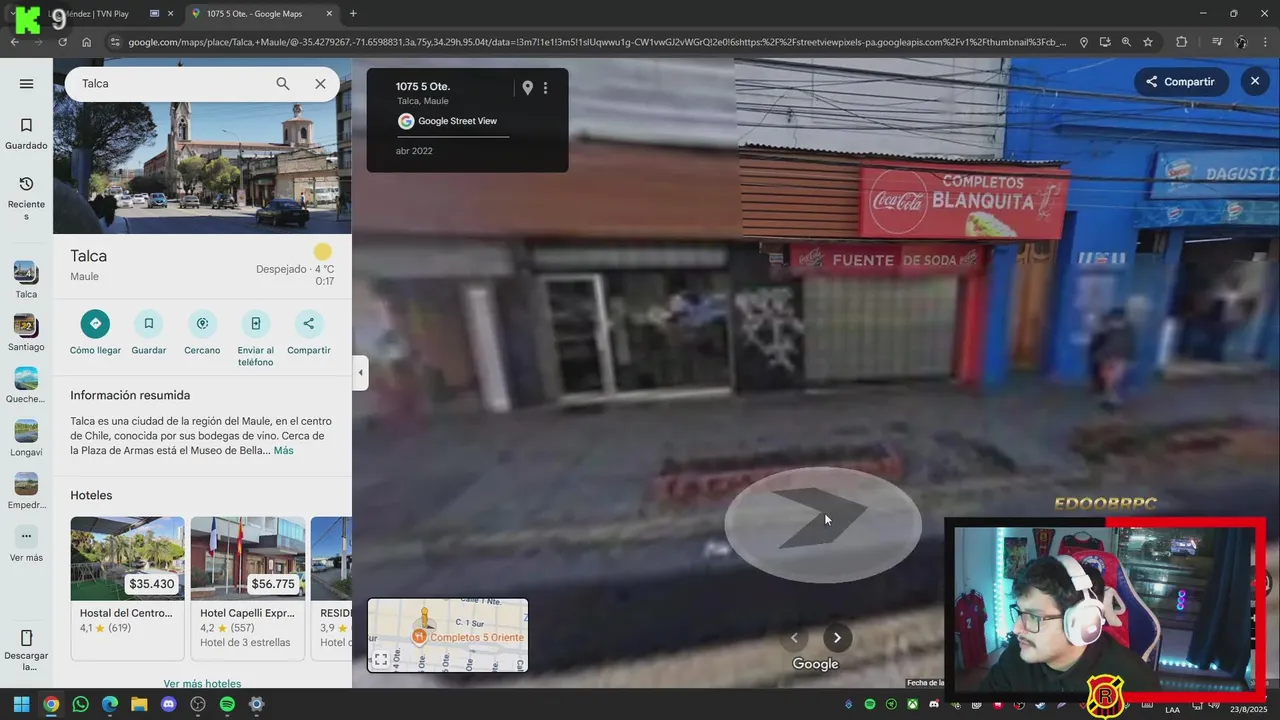Open the Street View card three-dot menu
The width and height of the screenshot is (1280, 720).
click(x=545, y=88)
